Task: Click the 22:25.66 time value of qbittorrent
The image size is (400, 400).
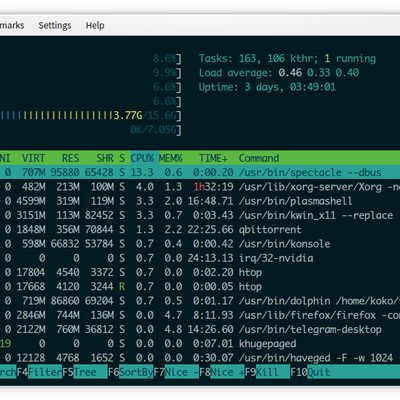Action: click(211, 230)
